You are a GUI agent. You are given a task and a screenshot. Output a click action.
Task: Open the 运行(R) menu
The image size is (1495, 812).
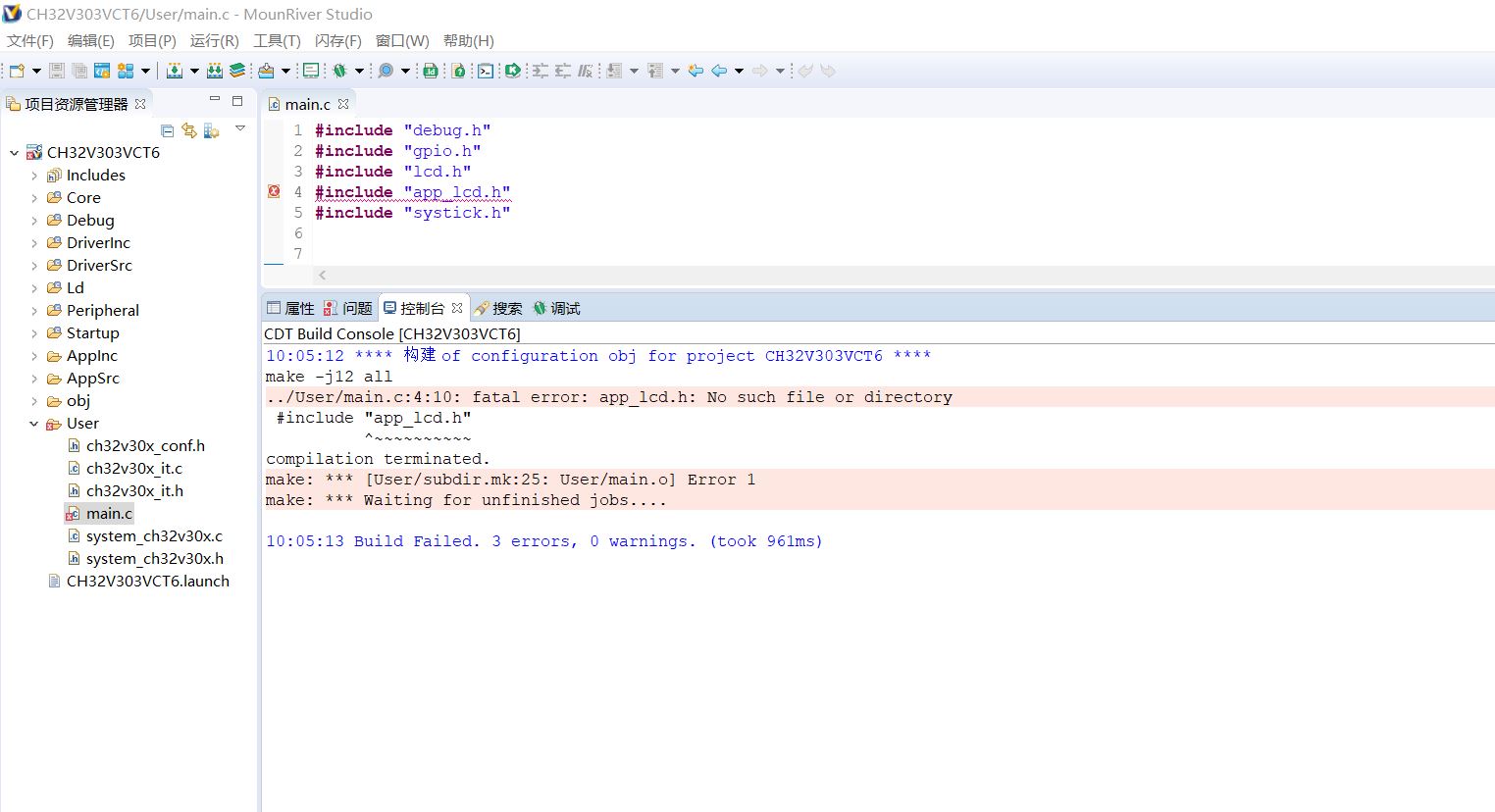coord(215,40)
